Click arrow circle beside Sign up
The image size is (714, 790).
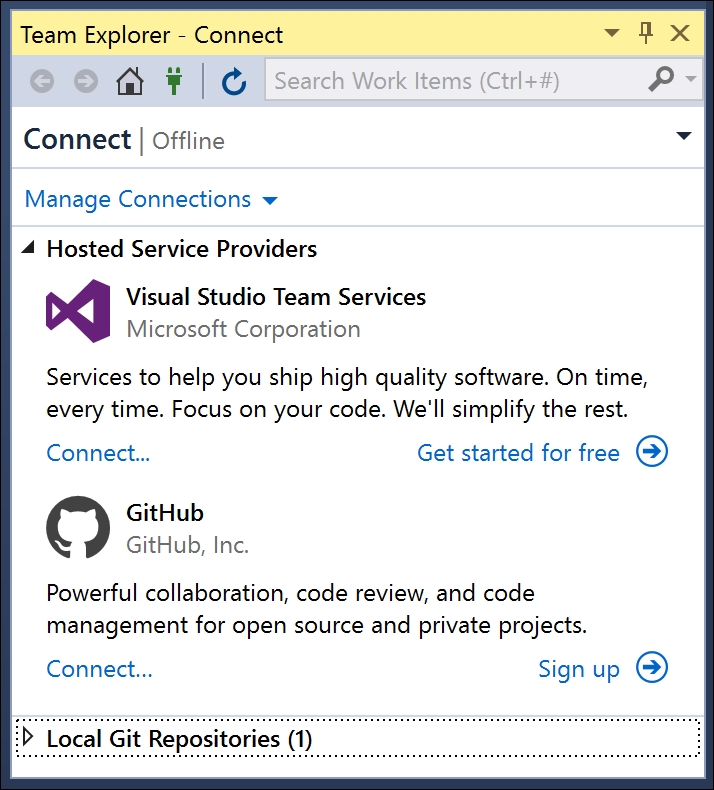[652, 668]
